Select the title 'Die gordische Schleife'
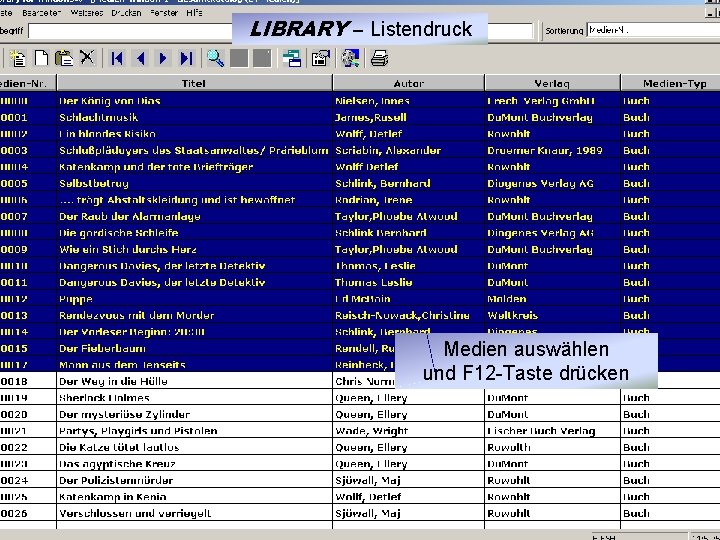 click(x=118, y=233)
